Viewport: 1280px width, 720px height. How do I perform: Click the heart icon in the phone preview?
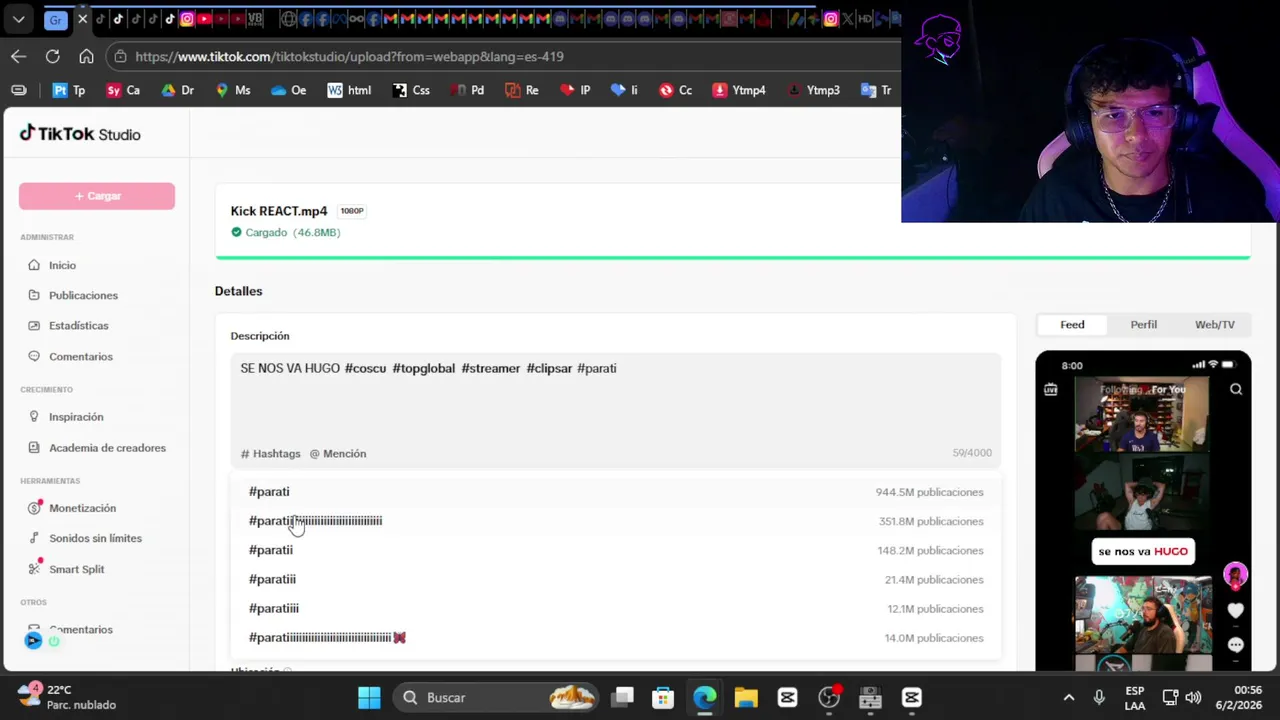pyautogui.click(x=1236, y=610)
